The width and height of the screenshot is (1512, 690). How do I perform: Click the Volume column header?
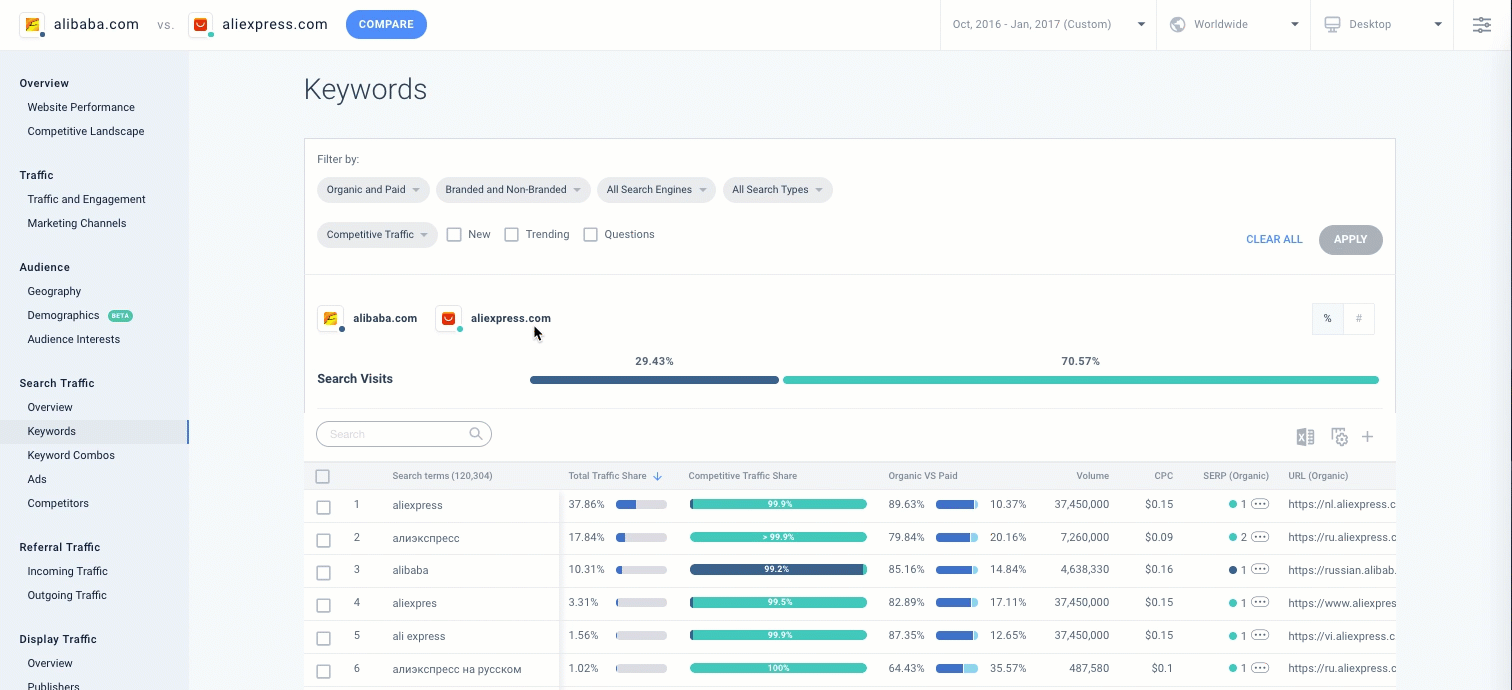coord(1092,476)
